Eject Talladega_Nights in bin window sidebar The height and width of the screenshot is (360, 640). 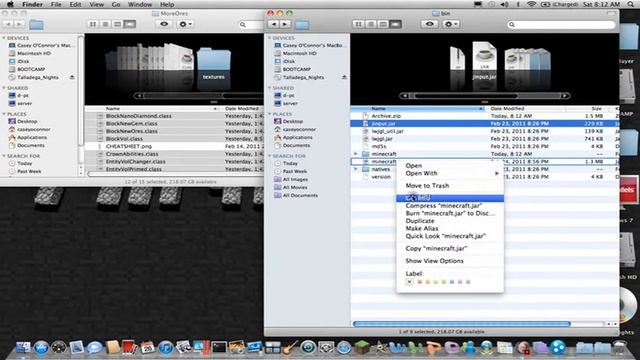tap(344, 77)
